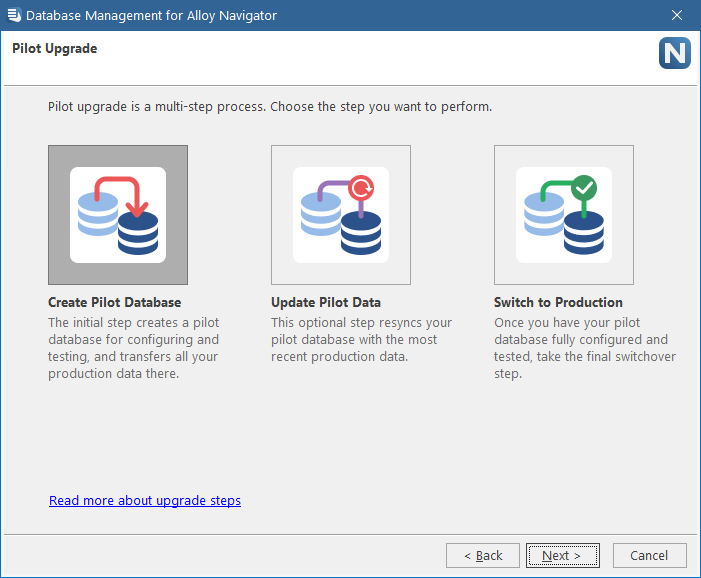Image resolution: width=701 pixels, height=578 pixels.
Task: Close the Database Management window
Action: coord(677,15)
